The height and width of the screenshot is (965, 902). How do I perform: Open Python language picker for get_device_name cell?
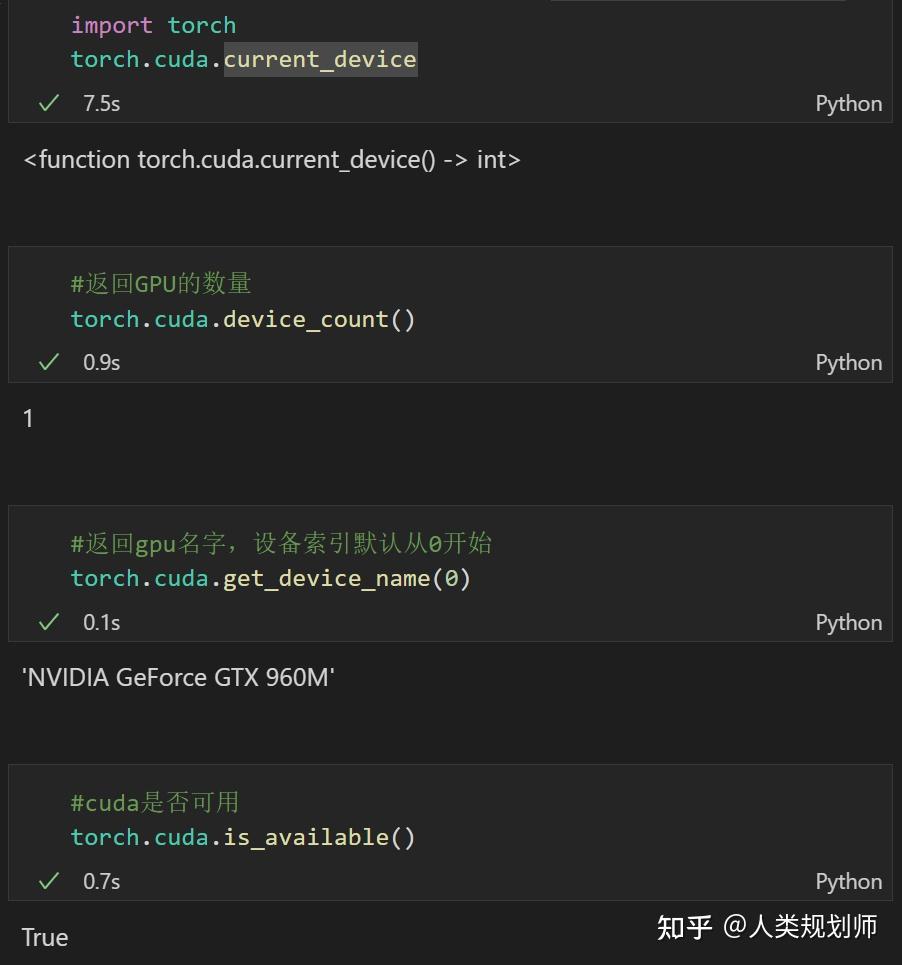(x=848, y=622)
